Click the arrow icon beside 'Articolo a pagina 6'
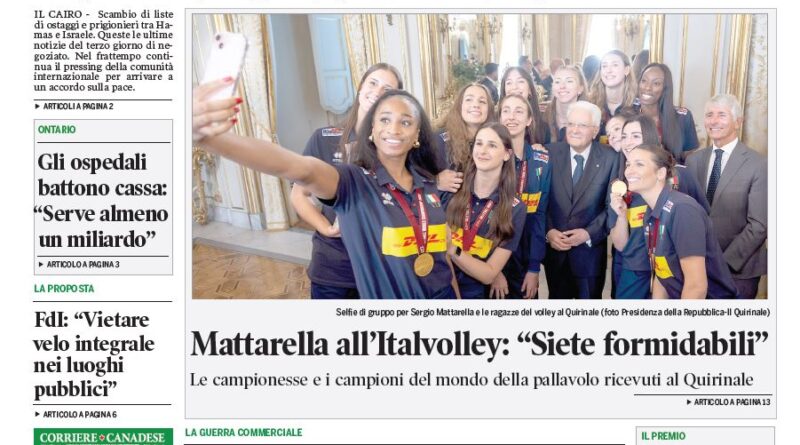Screen dimensions: 800x445 tap(37, 414)
